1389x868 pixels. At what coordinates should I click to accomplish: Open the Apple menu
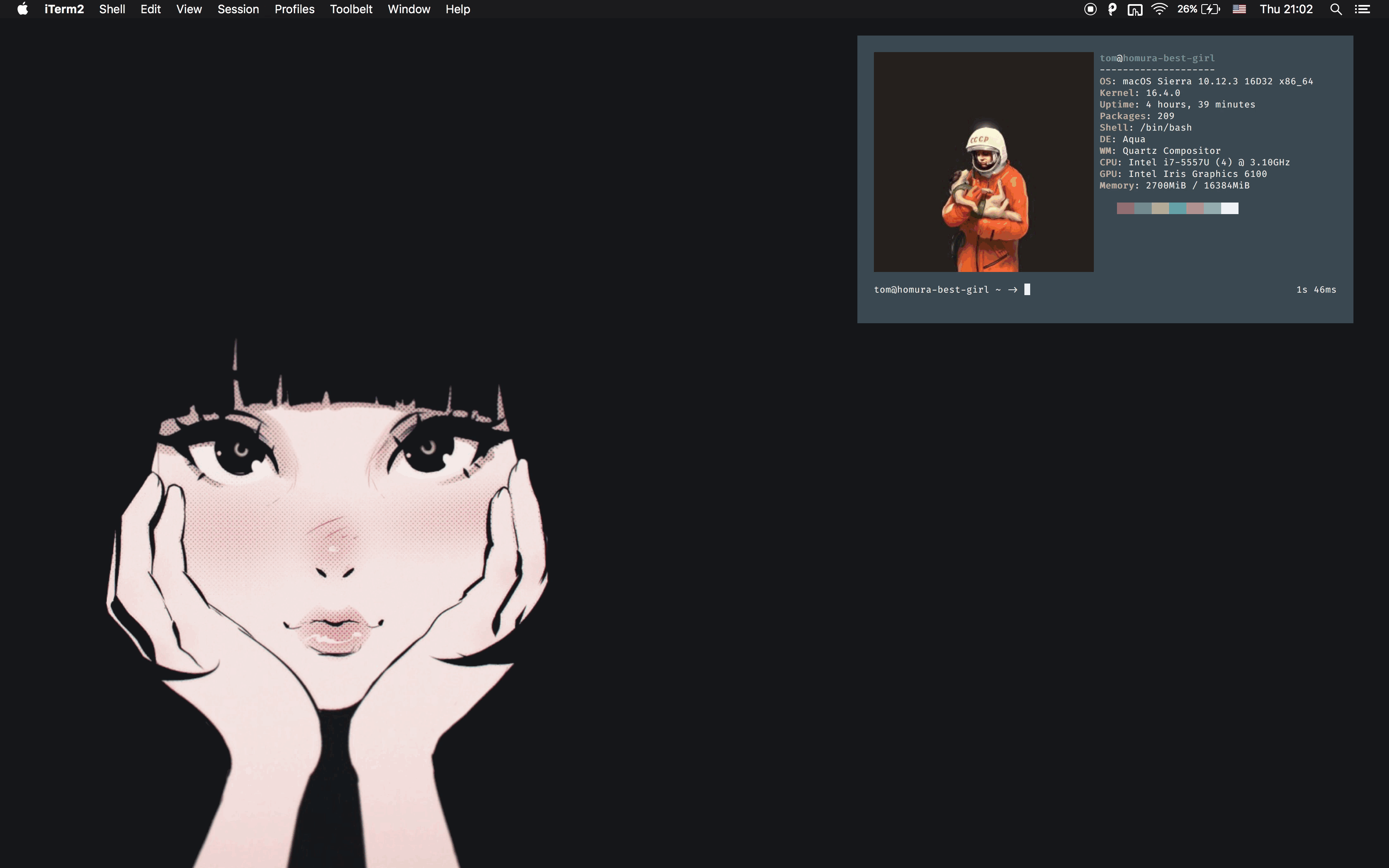point(22,9)
